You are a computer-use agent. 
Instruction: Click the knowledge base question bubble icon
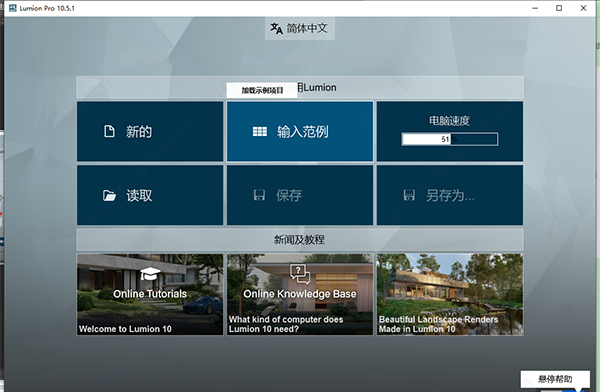(x=300, y=274)
